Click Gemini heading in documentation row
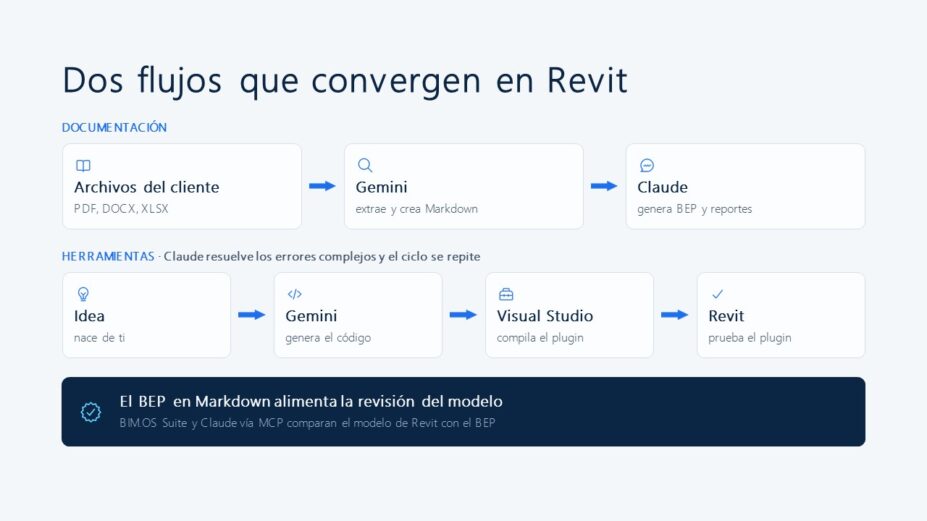The width and height of the screenshot is (927, 521). pos(381,187)
